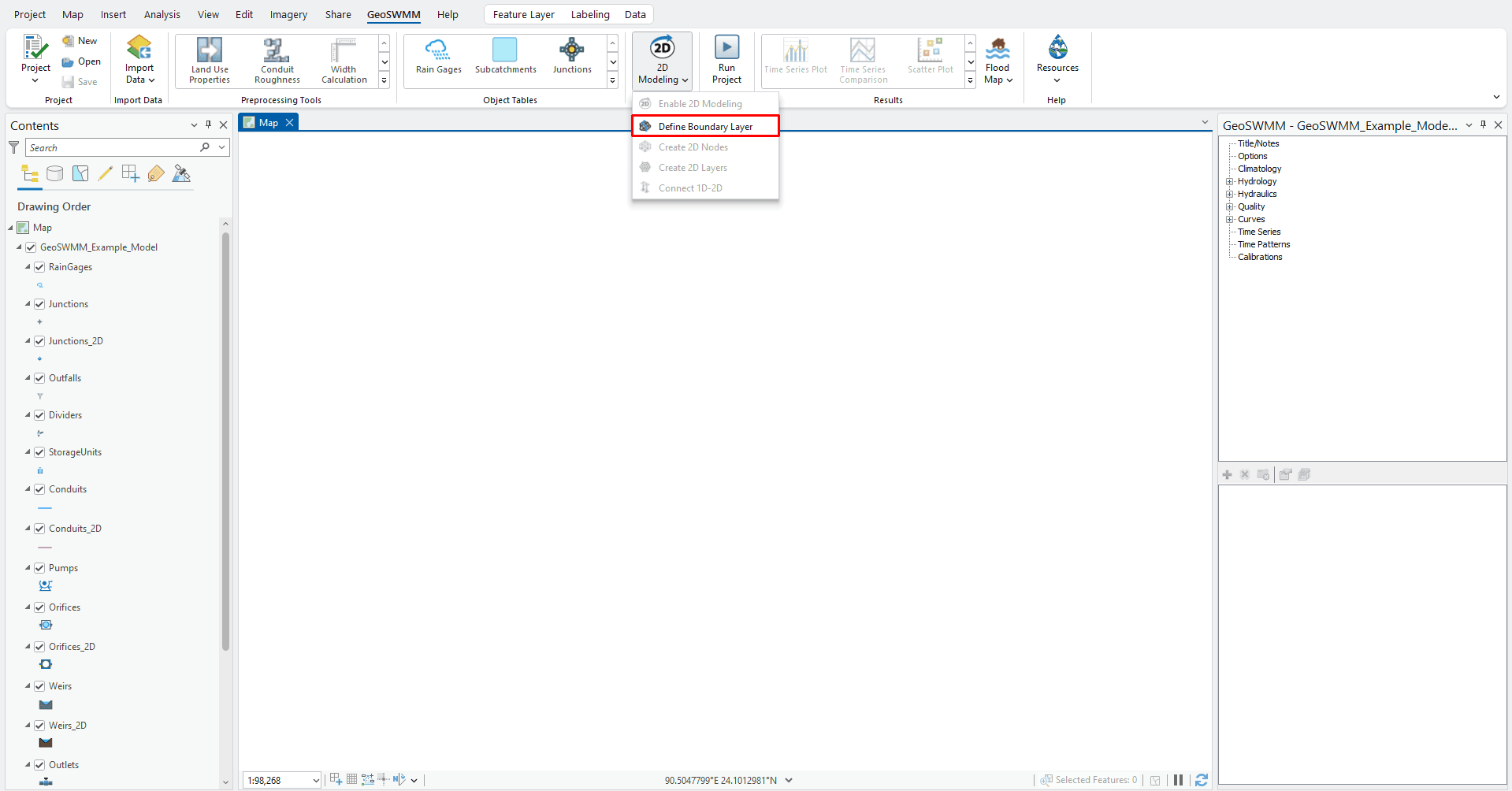Collapse the StorageUnits layer entry
This screenshot has width=1512, height=791.
click(x=27, y=452)
